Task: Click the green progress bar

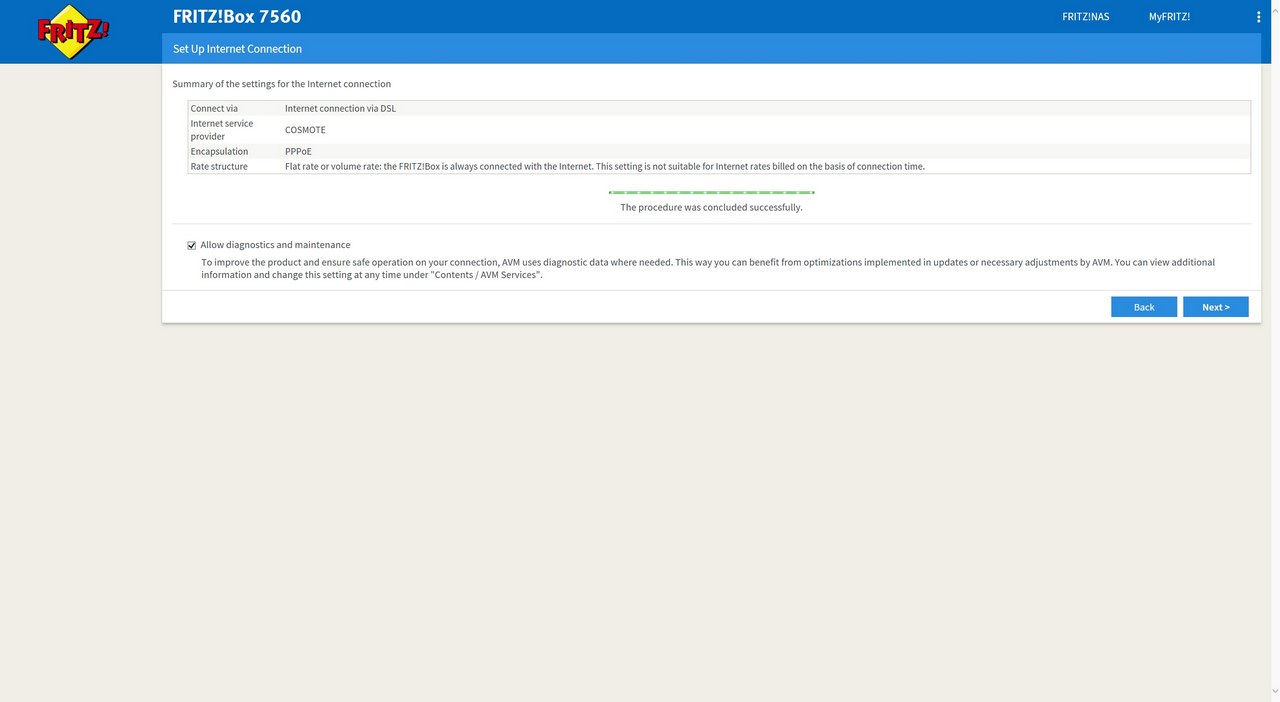Action: [x=711, y=192]
